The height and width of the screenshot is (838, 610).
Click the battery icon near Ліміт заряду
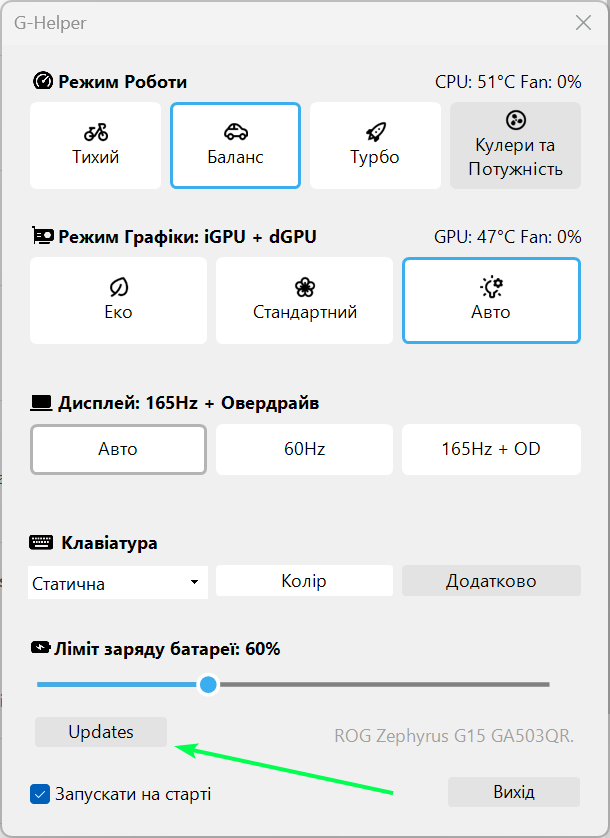click(x=42, y=648)
